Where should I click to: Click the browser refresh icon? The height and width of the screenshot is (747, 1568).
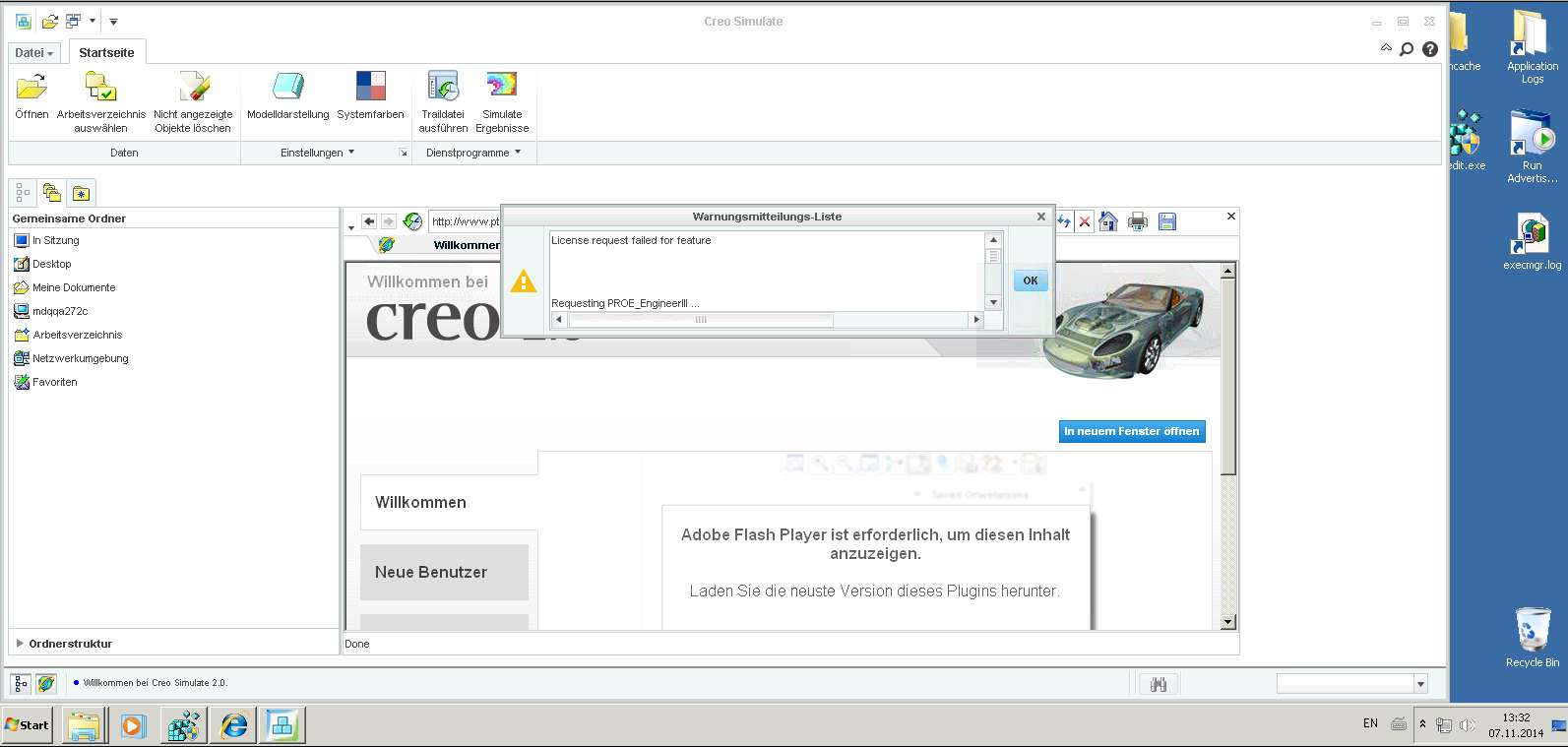(x=413, y=221)
